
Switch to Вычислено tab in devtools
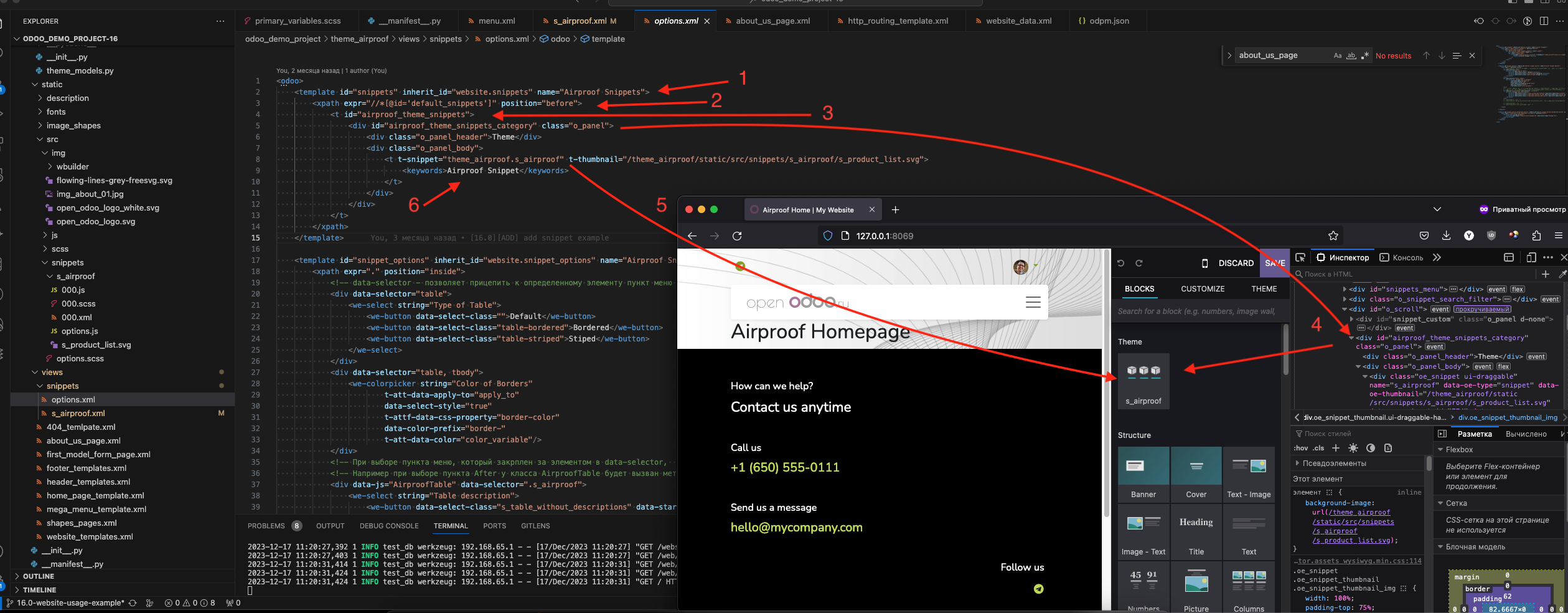pyautogui.click(x=1526, y=434)
